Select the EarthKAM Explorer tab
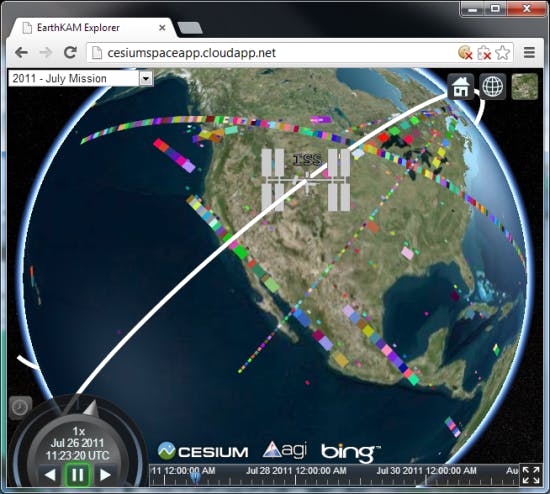Viewport: 550px width, 494px height. (x=92, y=28)
